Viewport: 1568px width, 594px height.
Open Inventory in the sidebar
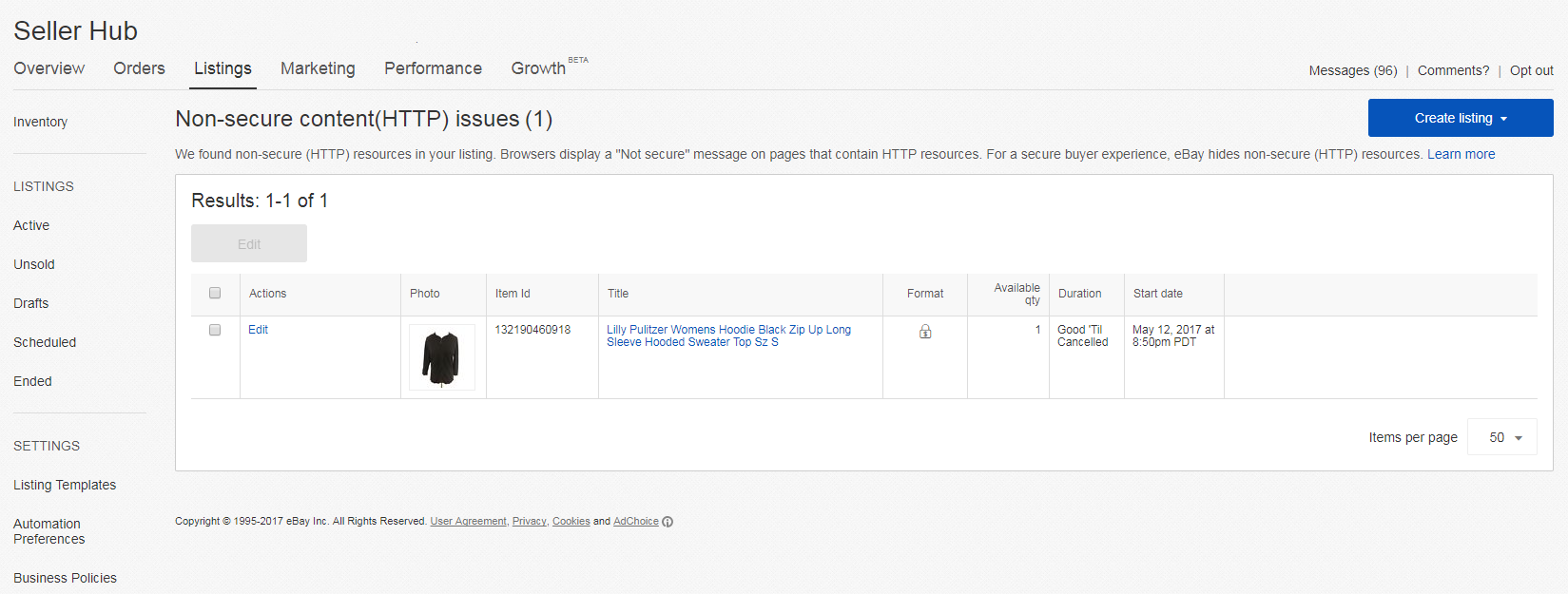(x=40, y=122)
